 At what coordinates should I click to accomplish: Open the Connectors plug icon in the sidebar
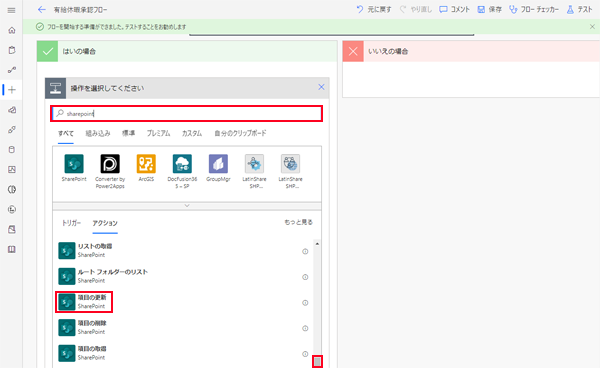(12, 130)
